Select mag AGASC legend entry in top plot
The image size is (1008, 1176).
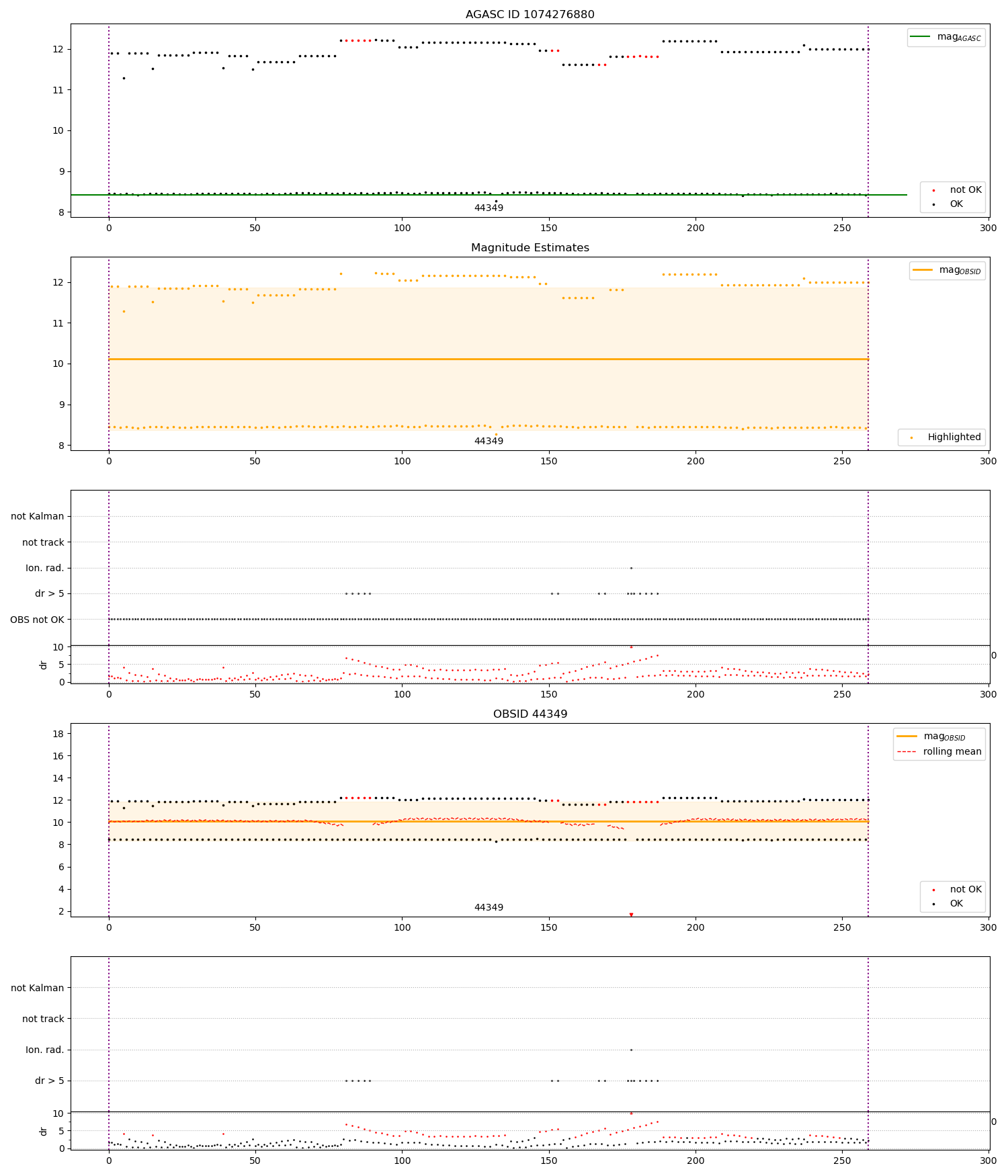pos(946,38)
